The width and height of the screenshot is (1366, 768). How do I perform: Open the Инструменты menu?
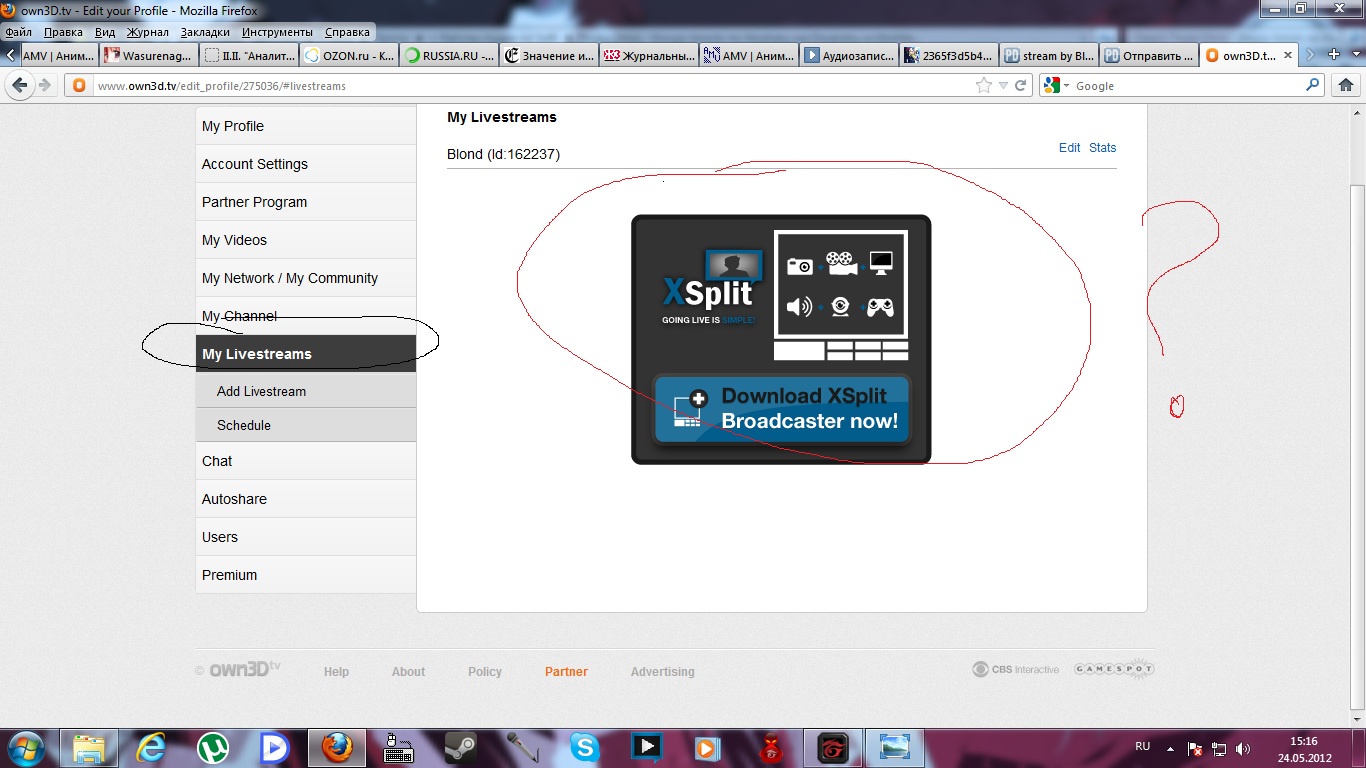277,32
